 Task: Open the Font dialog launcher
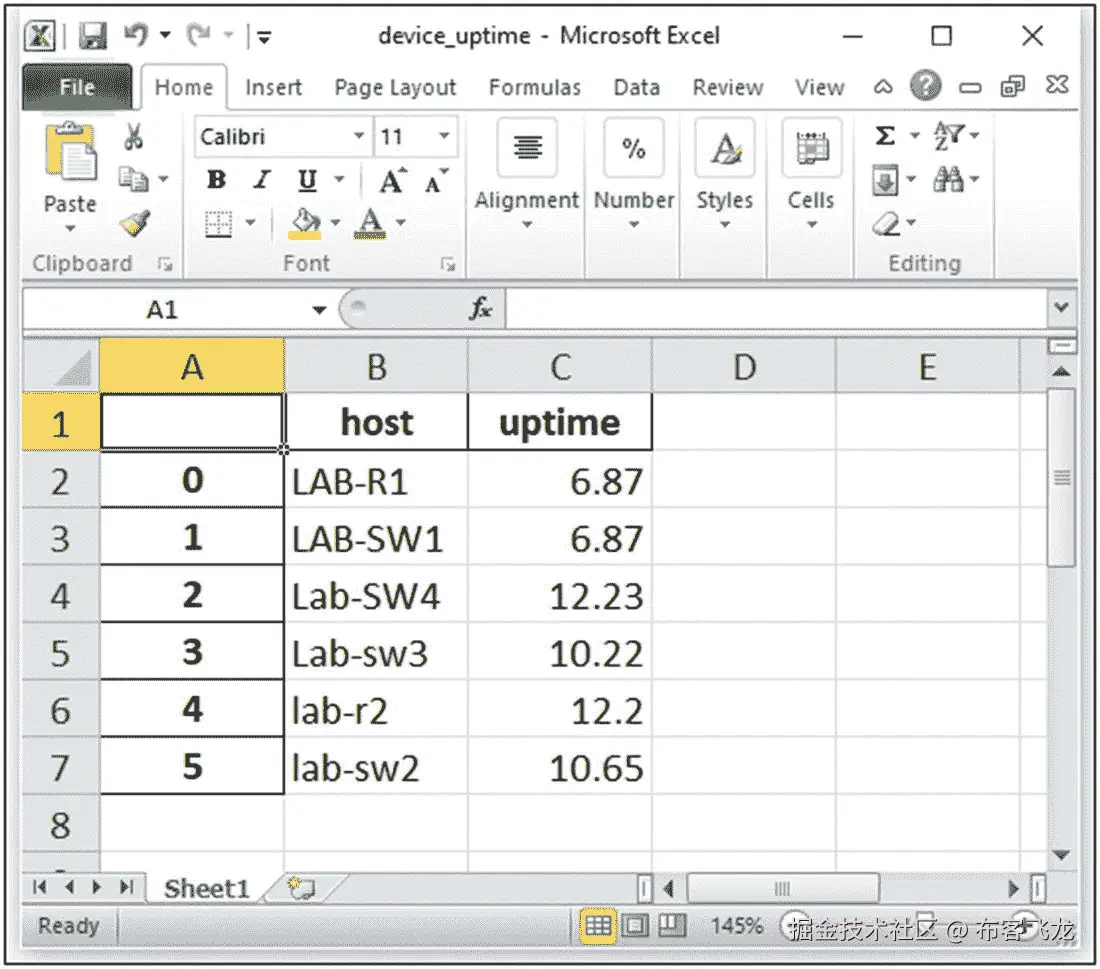[x=448, y=264]
